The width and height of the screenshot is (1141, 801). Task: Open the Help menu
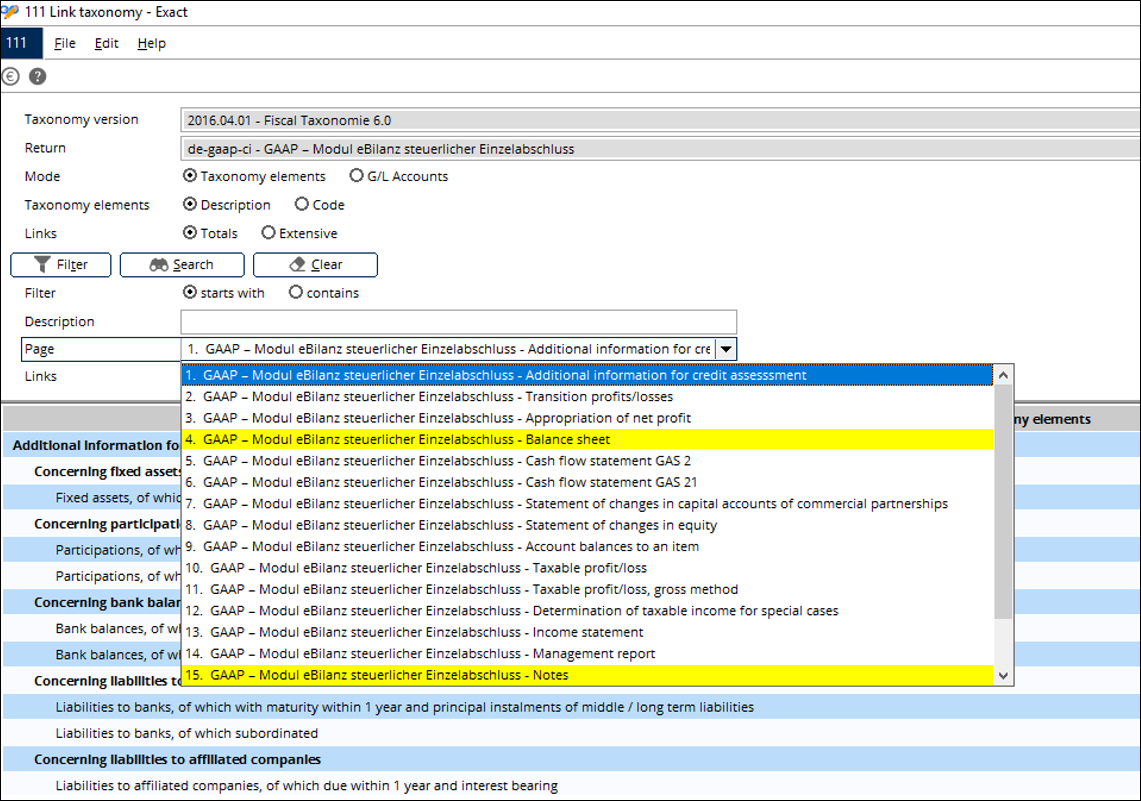[151, 44]
